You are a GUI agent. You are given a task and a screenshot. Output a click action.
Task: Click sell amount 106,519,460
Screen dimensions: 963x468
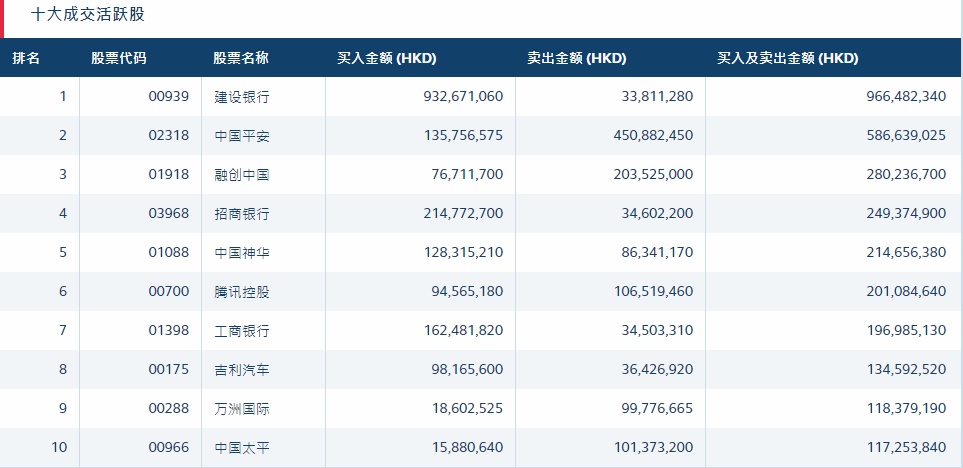[653, 291]
